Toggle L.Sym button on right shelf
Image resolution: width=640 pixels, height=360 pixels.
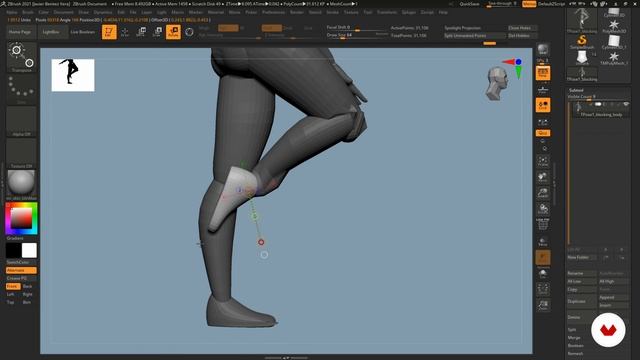543,122
